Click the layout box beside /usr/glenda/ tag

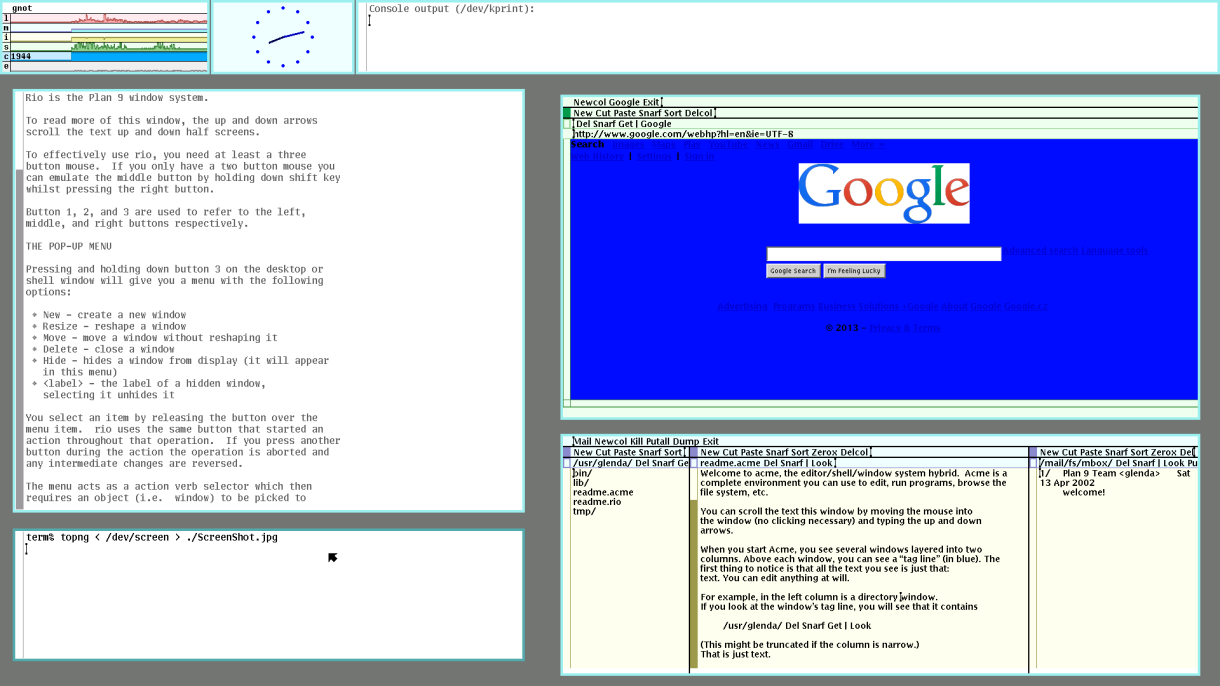click(567, 463)
